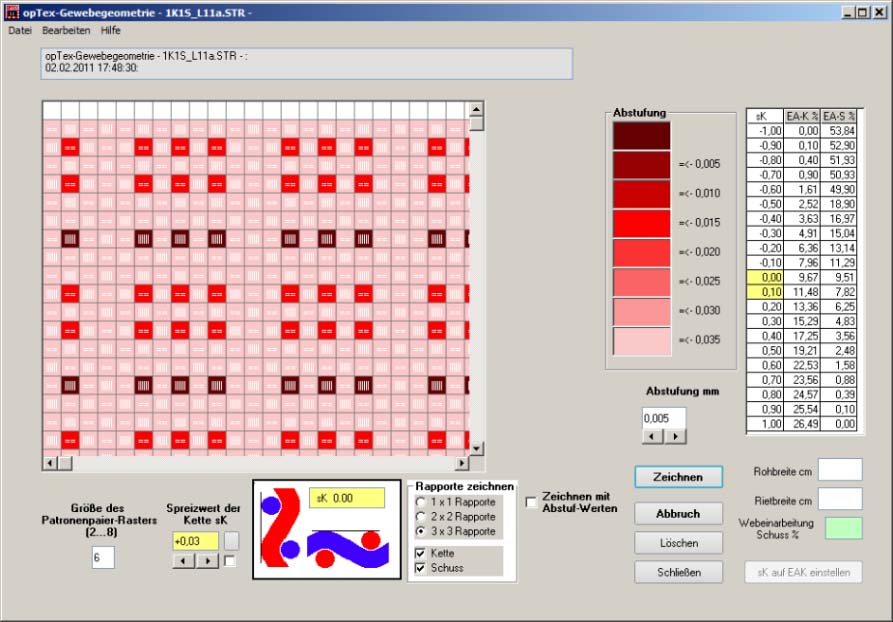
Task: Increase Spreizwert sK with right arrow
Action: [x=207, y=561]
